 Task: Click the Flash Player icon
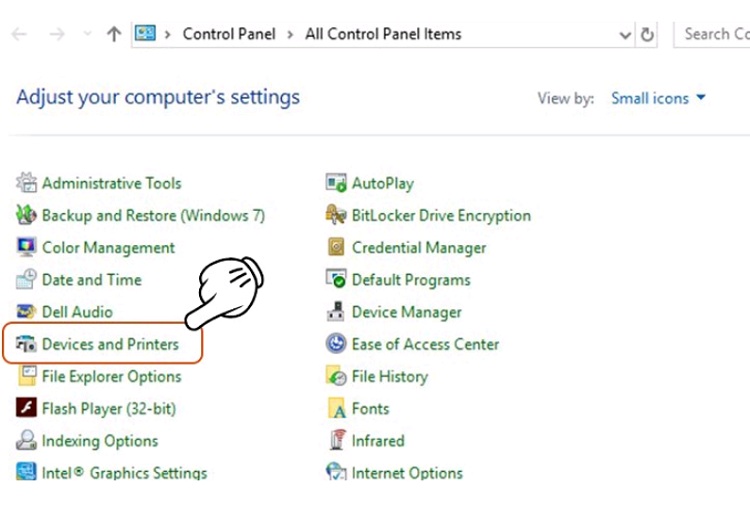point(26,408)
